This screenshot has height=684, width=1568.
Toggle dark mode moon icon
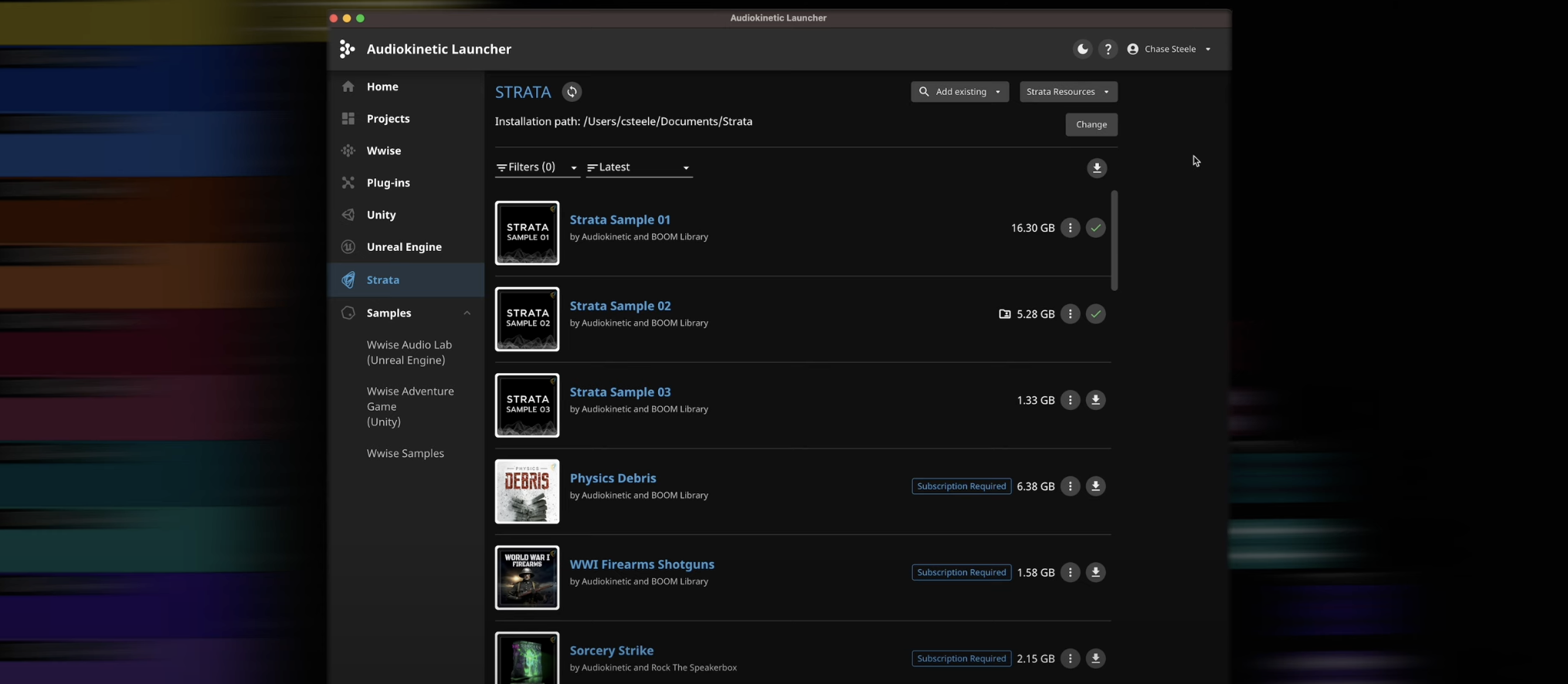click(1082, 49)
